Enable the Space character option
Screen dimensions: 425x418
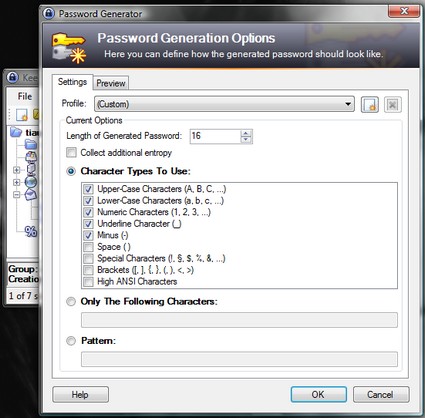[88, 247]
